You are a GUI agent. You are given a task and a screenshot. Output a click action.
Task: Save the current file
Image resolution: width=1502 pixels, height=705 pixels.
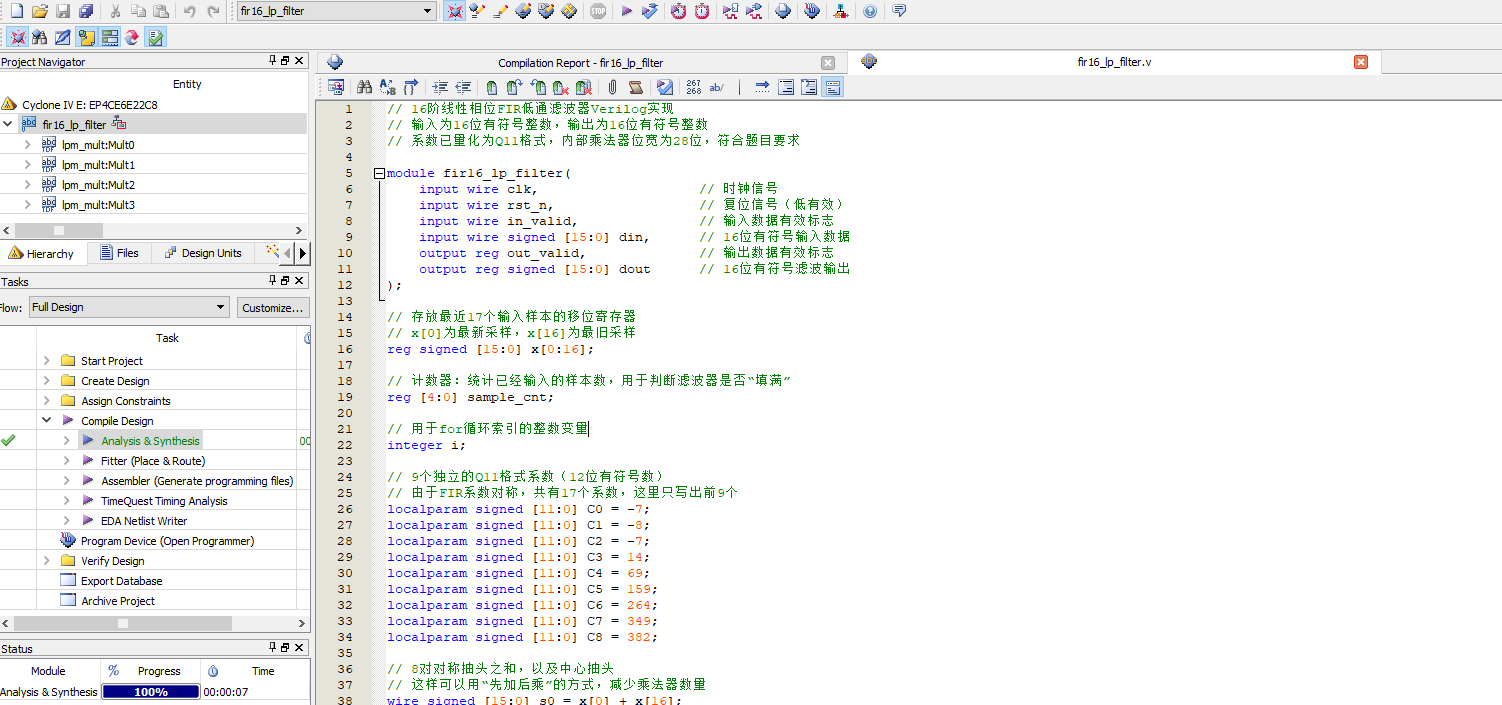coord(63,11)
